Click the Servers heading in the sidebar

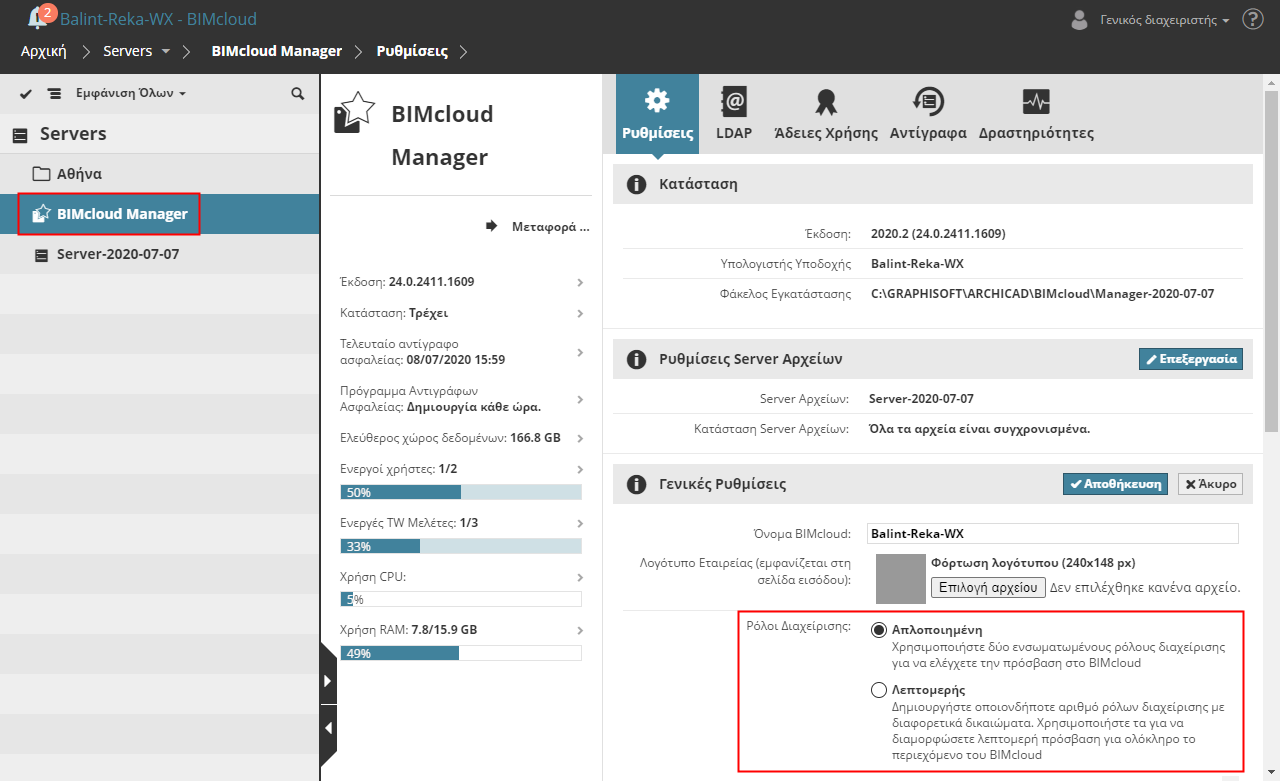click(73, 134)
